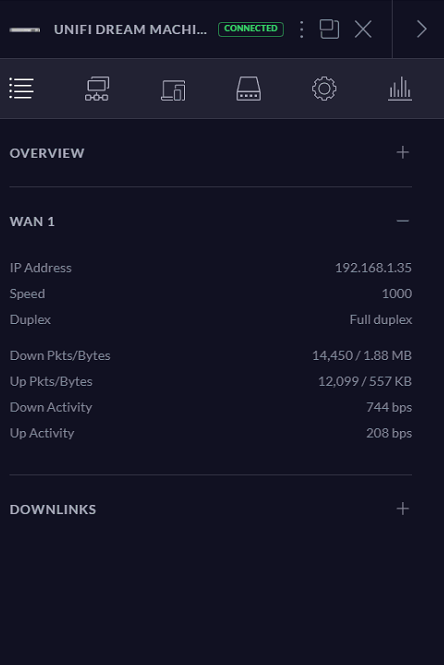Viewport: 444px width, 665px height.
Task: Click the CONNECTED status badge
Action: (x=251, y=29)
